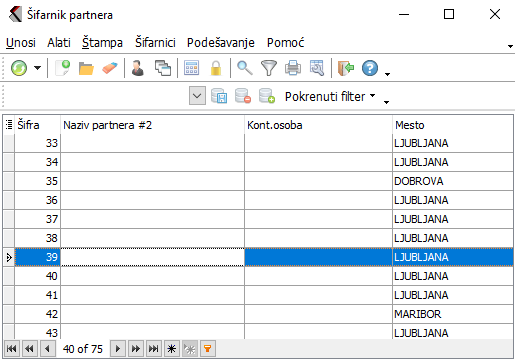
Task: Open the blue help question mark icon
Action: 370,68
